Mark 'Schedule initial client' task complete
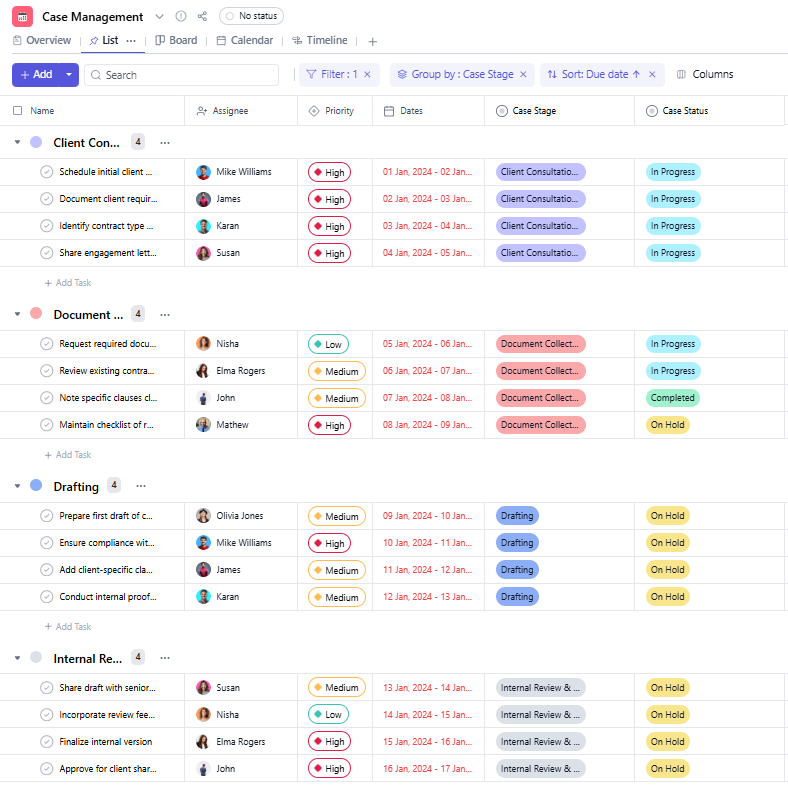 point(46,172)
